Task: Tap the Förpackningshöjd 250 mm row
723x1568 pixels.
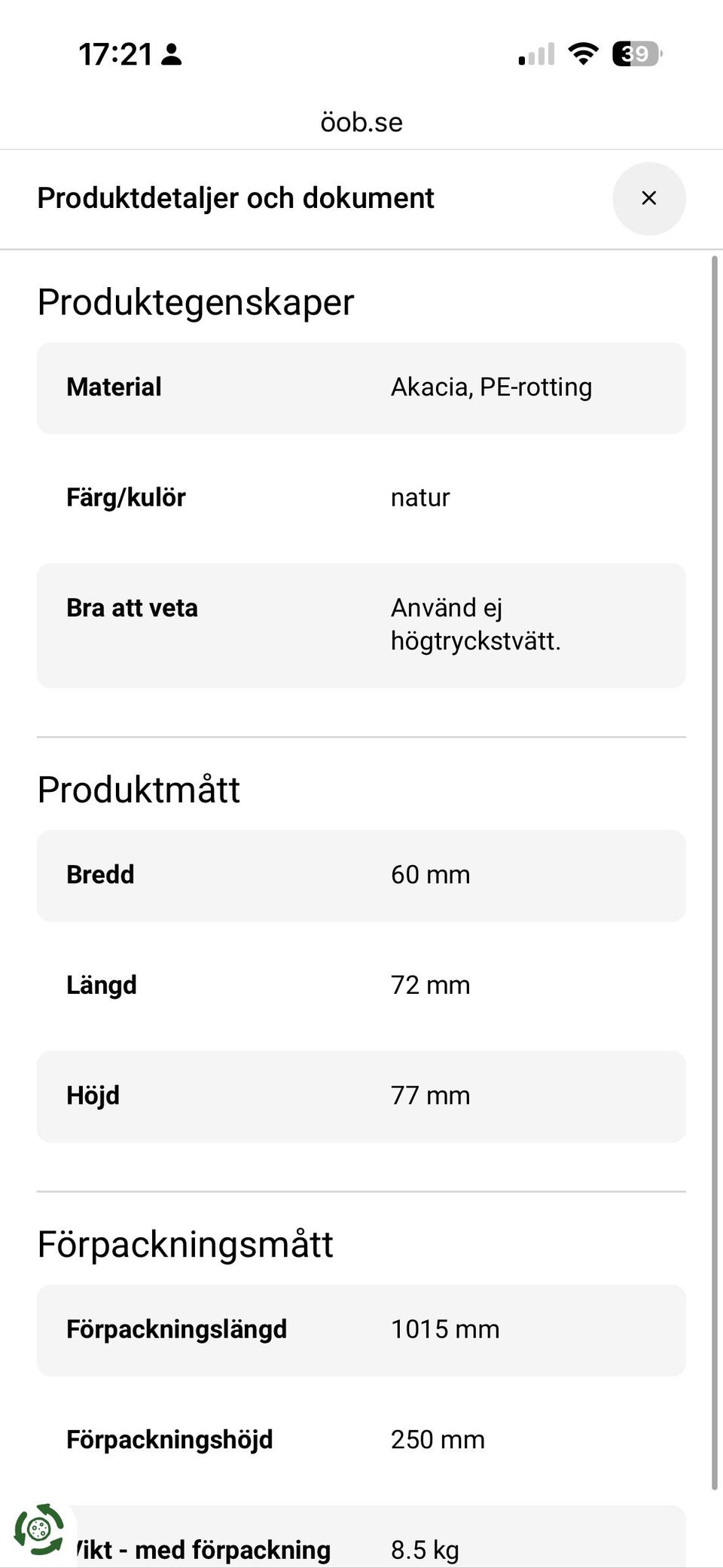Action: 361,1440
